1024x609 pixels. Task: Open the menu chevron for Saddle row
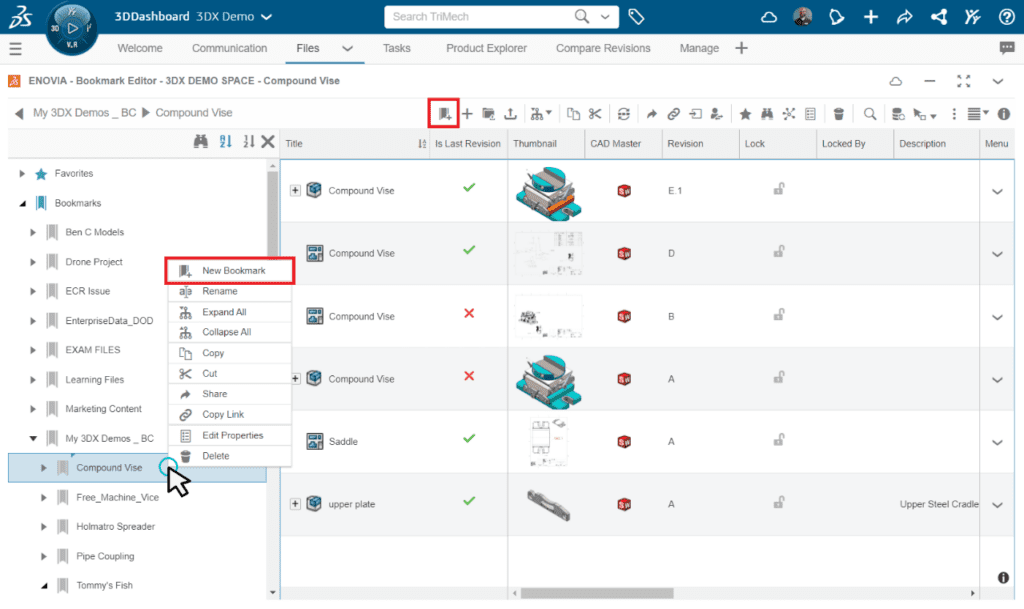(997, 443)
